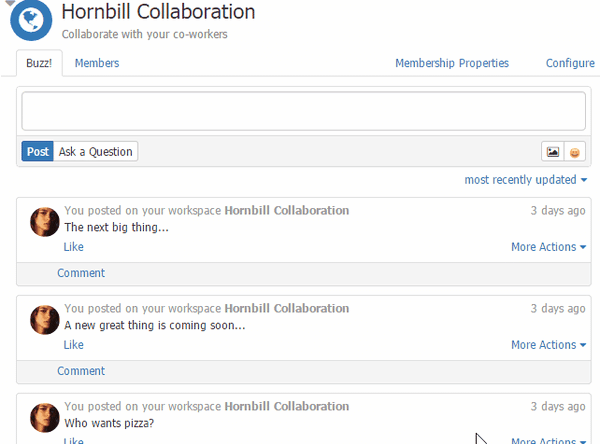Expand More Actions on 'A new great thing' post
600x444 pixels.
point(548,345)
